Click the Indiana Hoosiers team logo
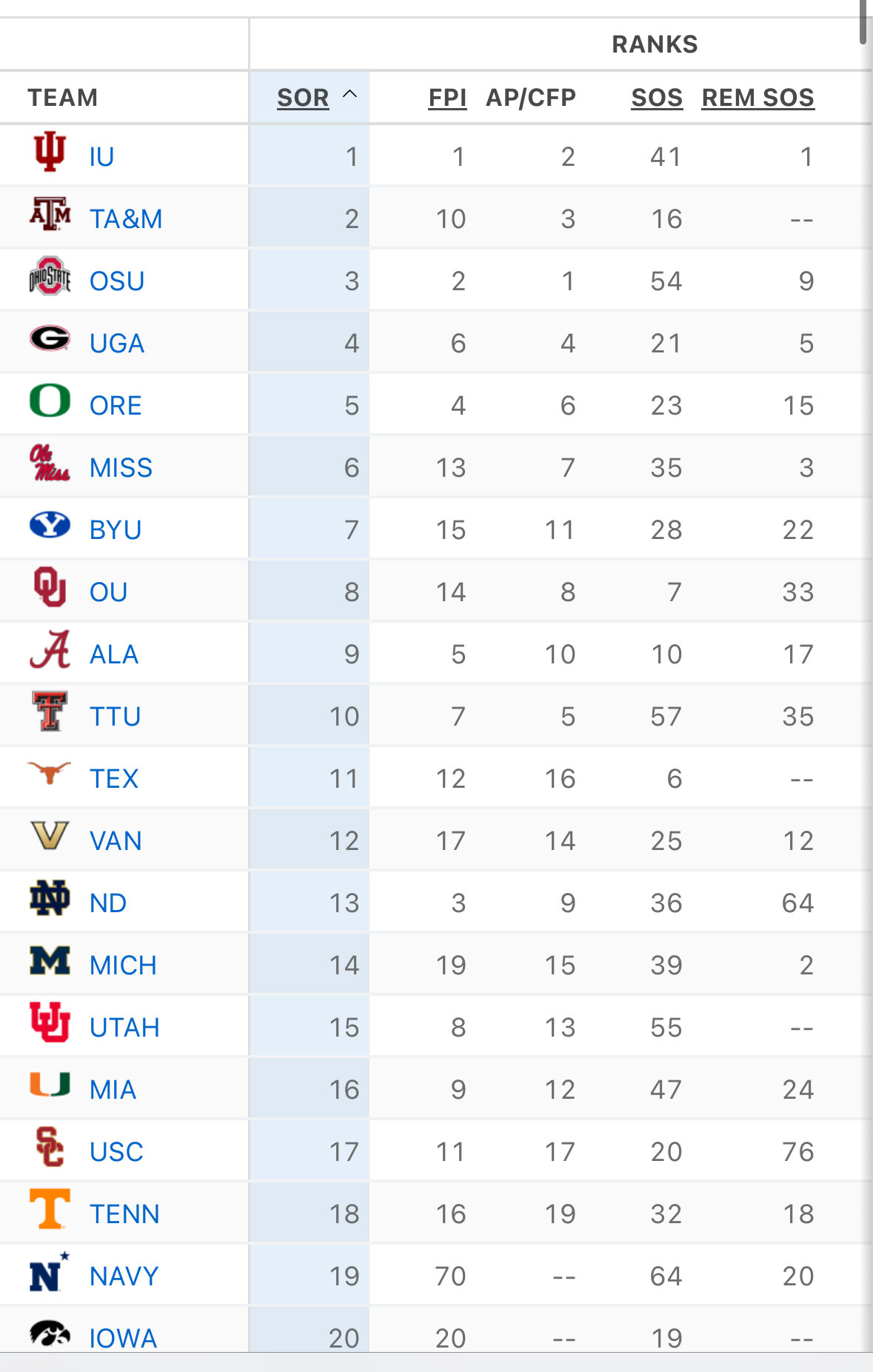Image resolution: width=873 pixels, height=1372 pixels. pyautogui.click(x=50, y=152)
